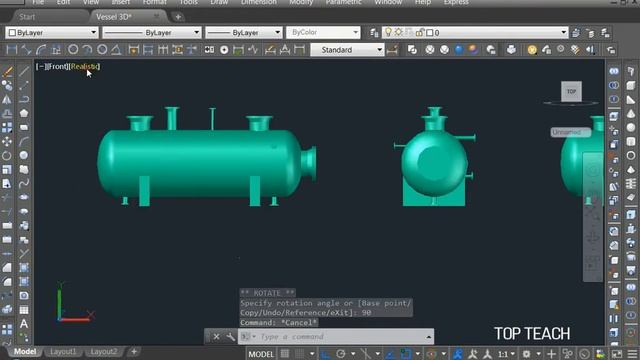
Task: Select the Circle draw tool in left toolbar
Action: 24,156
